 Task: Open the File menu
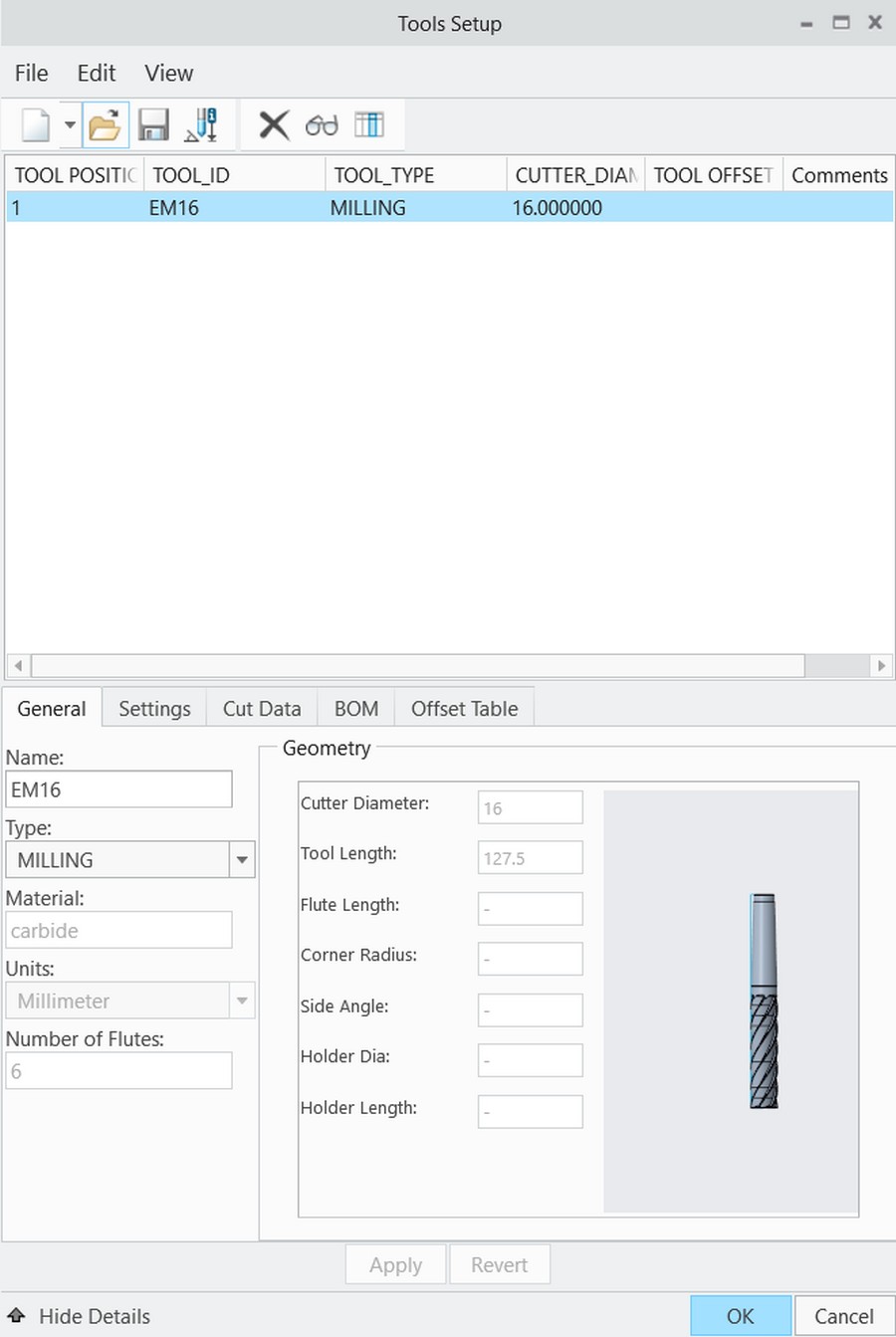click(31, 73)
